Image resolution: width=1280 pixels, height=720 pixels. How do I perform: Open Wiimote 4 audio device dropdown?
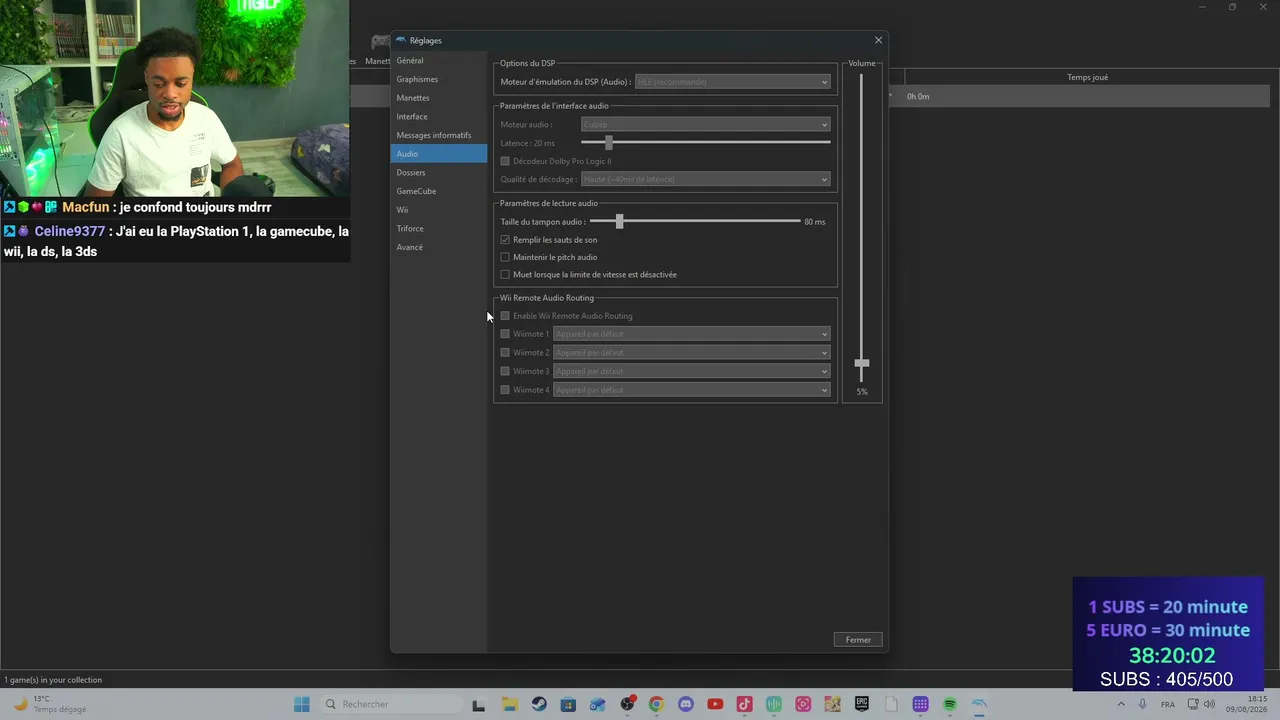(x=691, y=390)
